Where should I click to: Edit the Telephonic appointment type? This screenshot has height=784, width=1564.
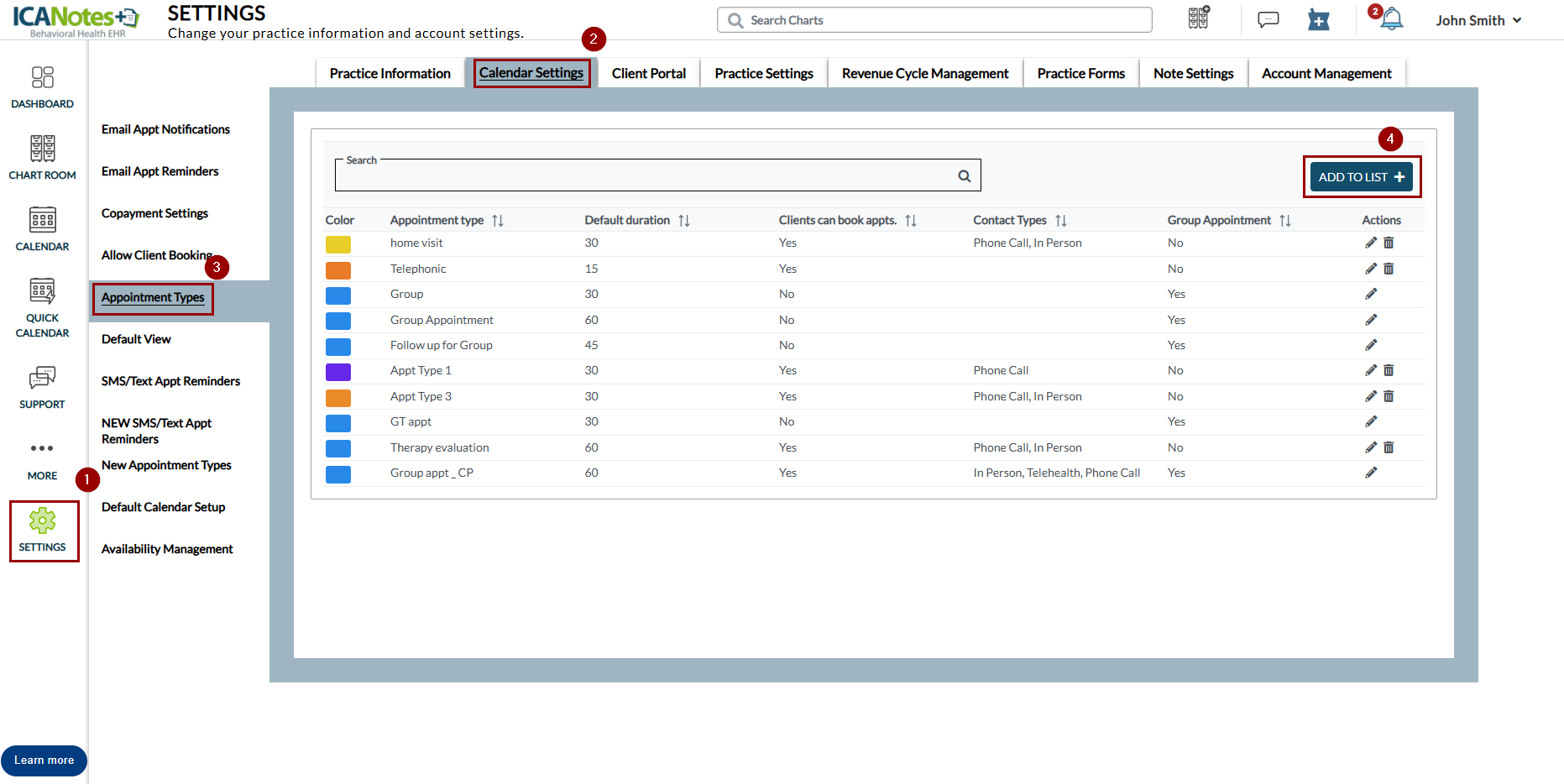pos(1371,269)
